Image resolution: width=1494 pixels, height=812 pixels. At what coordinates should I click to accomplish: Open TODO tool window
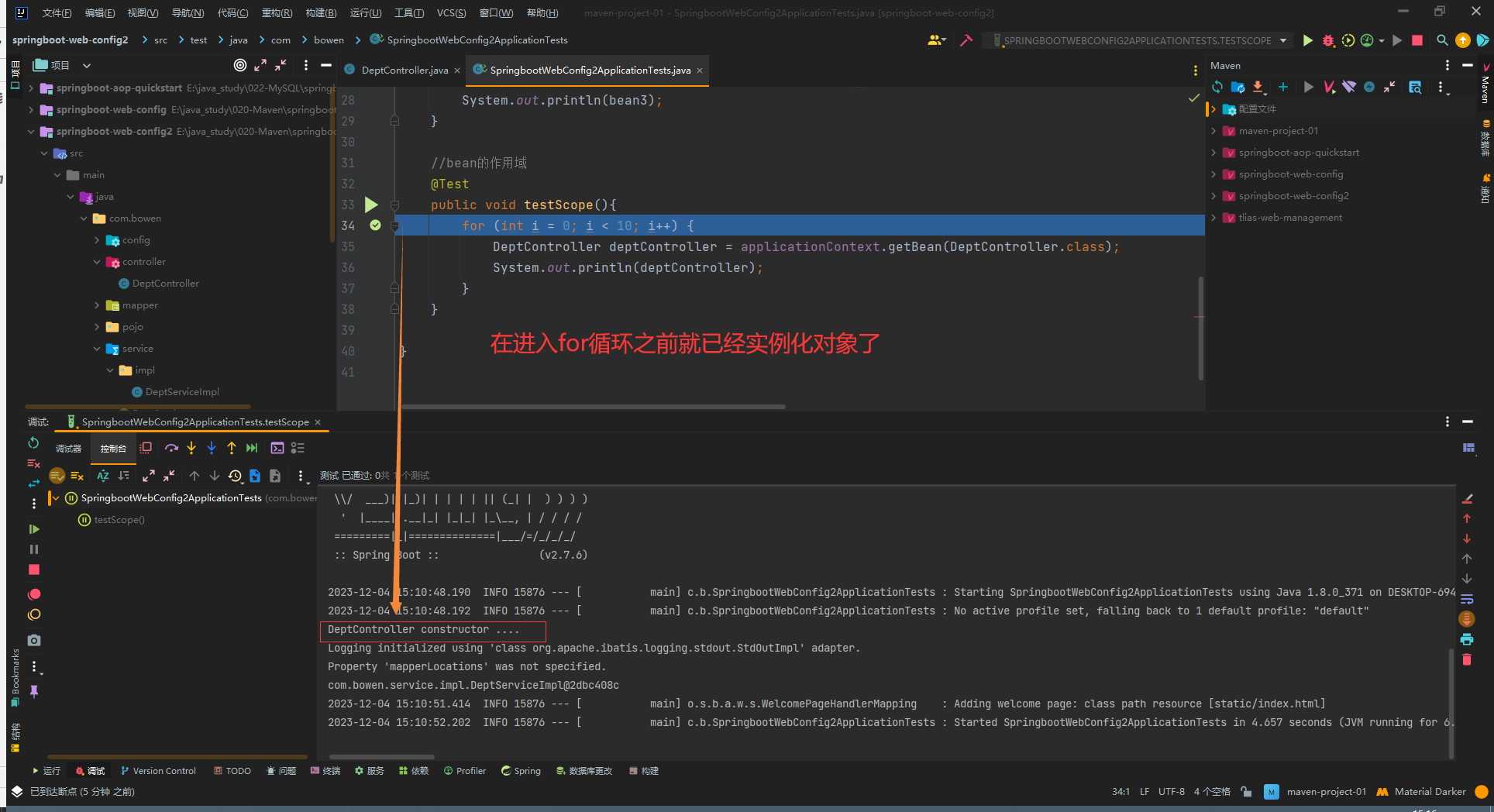tap(232, 771)
